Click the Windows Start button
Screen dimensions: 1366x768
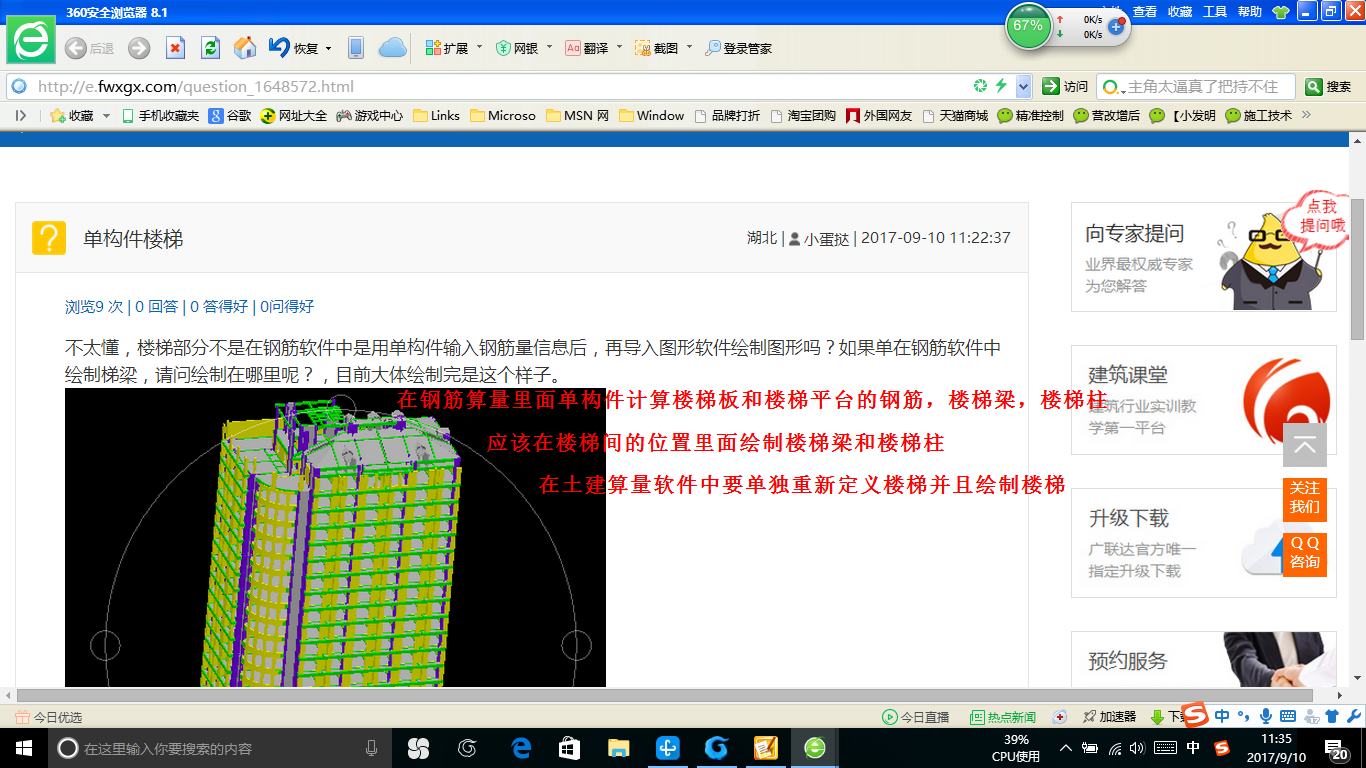[x=24, y=748]
